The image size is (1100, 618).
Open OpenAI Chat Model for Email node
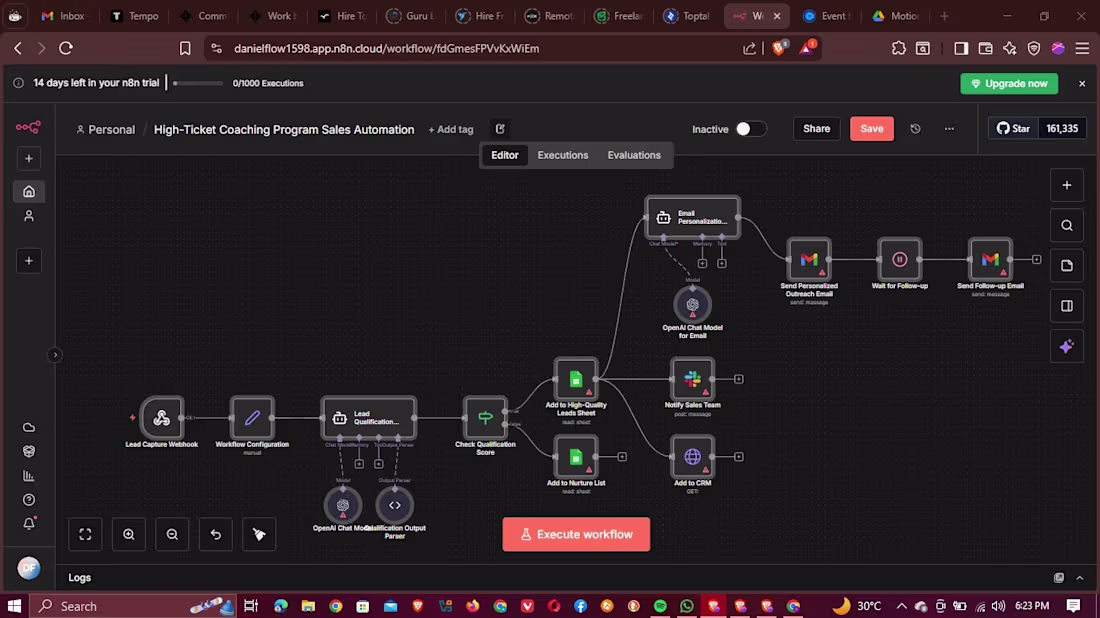click(x=692, y=304)
